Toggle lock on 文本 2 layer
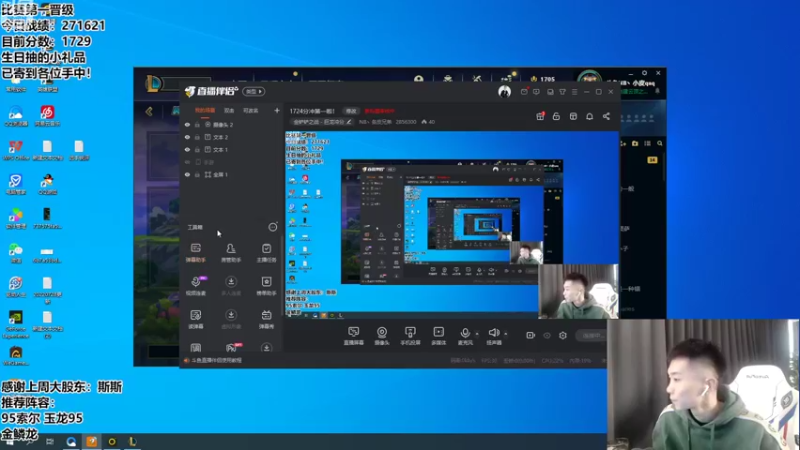 coord(197,137)
